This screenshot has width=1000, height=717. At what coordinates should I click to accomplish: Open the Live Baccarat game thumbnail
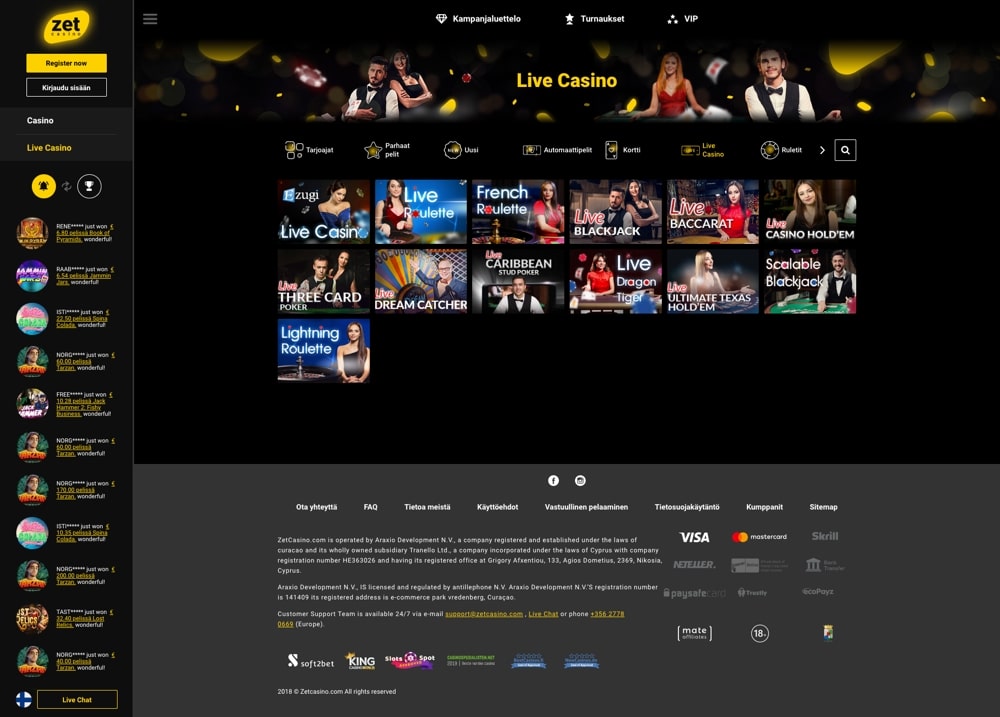(713, 212)
